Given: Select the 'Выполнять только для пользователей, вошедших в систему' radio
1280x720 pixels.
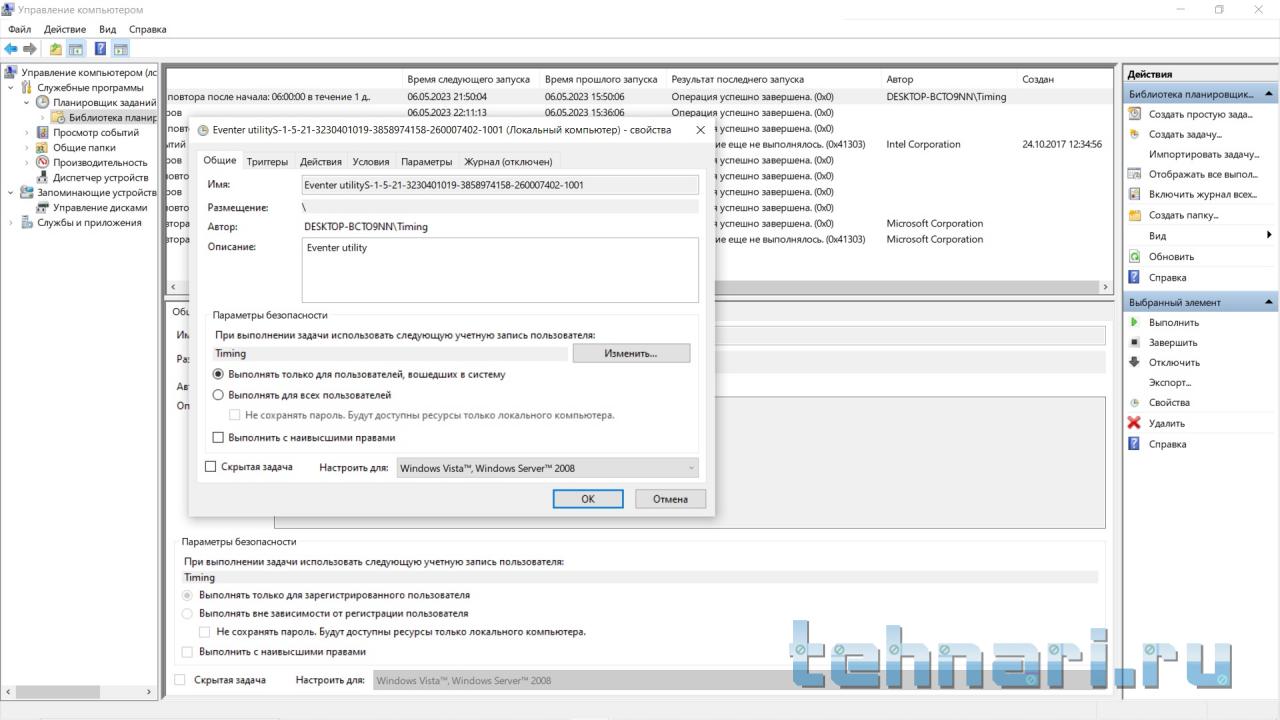Looking at the screenshot, I should tap(218, 374).
